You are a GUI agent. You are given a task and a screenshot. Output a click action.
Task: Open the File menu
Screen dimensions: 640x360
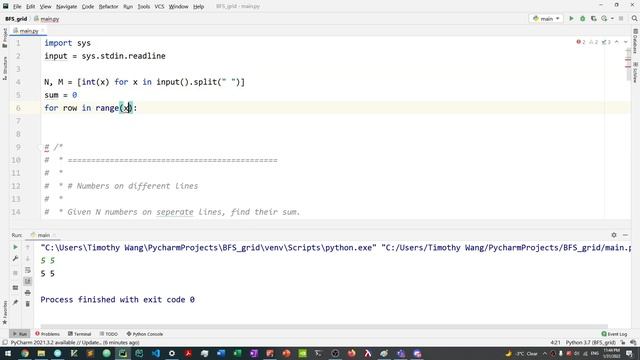pos(17,7)
